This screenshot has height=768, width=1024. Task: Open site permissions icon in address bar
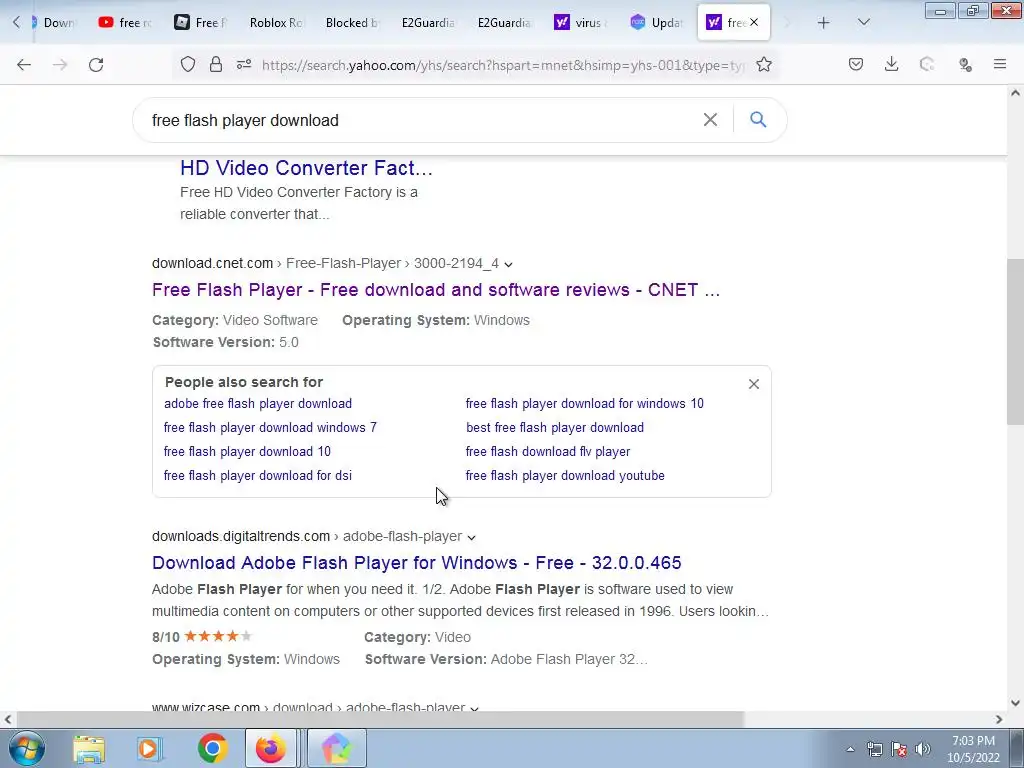[244, 65]
